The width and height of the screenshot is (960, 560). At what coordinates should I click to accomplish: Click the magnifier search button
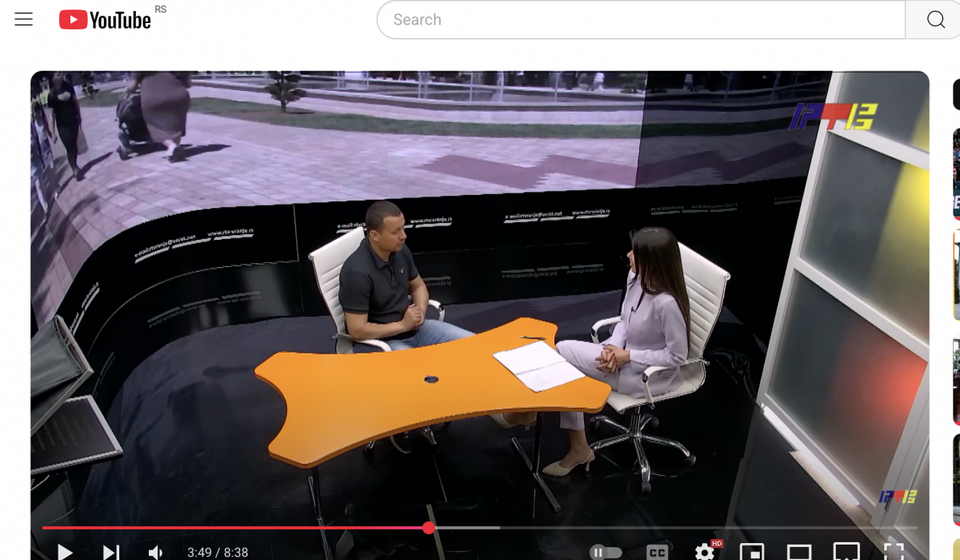pyautogui.click(x=935, y=20)
